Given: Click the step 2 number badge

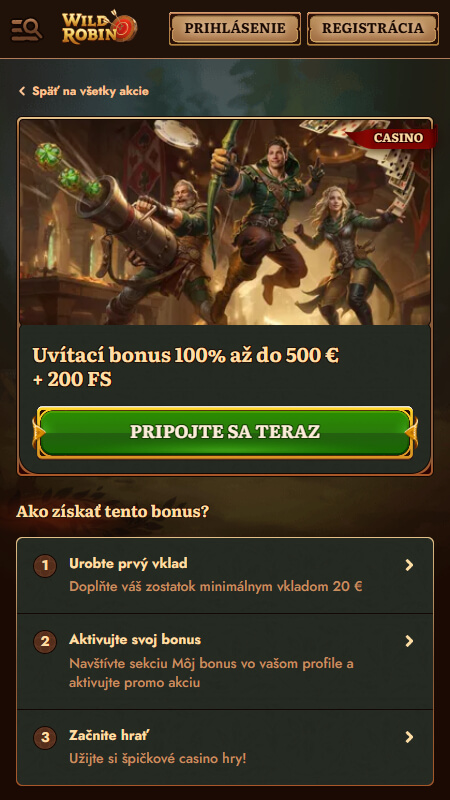Looking at the screenshot, I should (x=45, y=641).
